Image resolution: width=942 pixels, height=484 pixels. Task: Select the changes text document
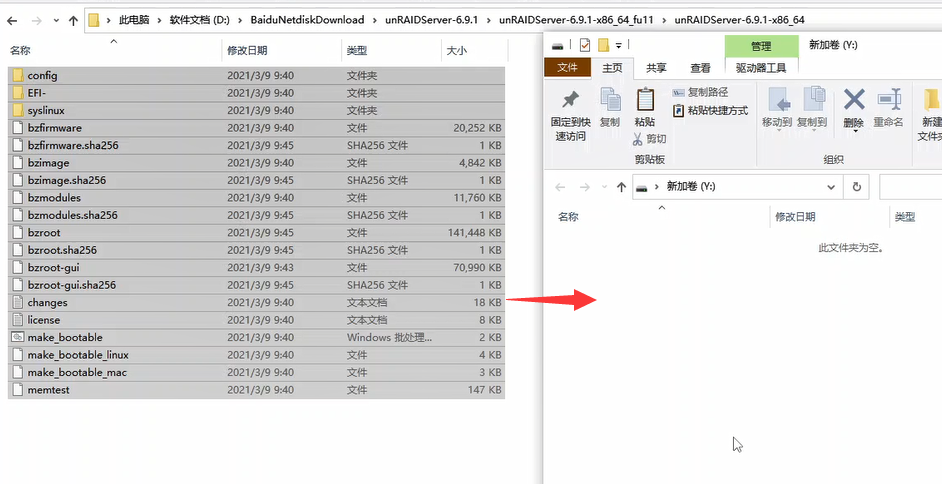pos(257,303)
